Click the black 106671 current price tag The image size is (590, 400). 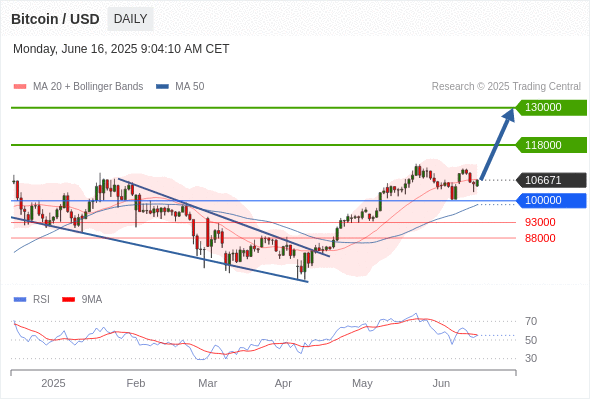click(x=551, y=180)
